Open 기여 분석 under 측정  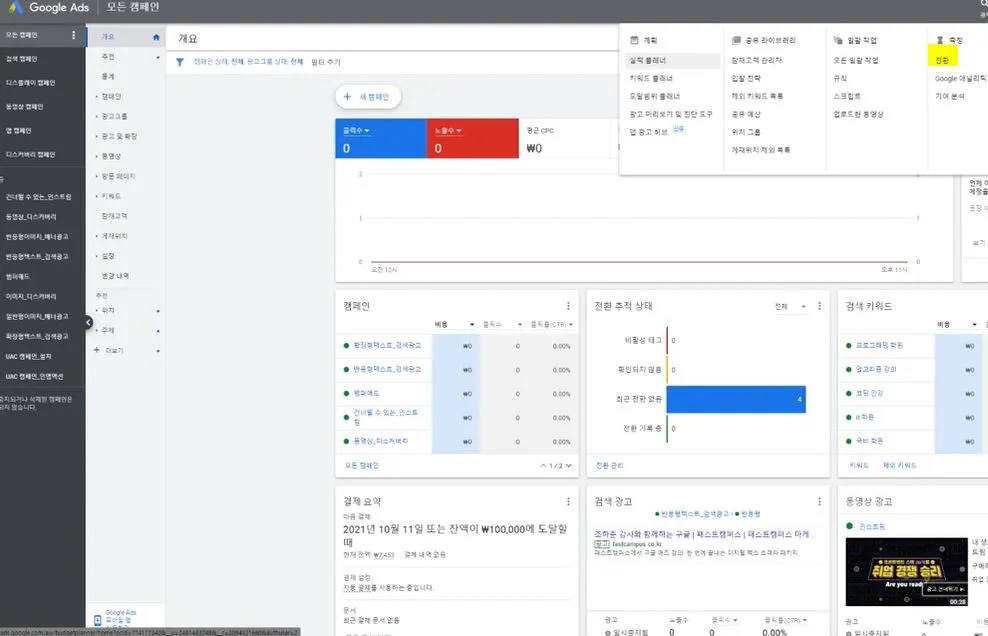(x=950, y=96)
